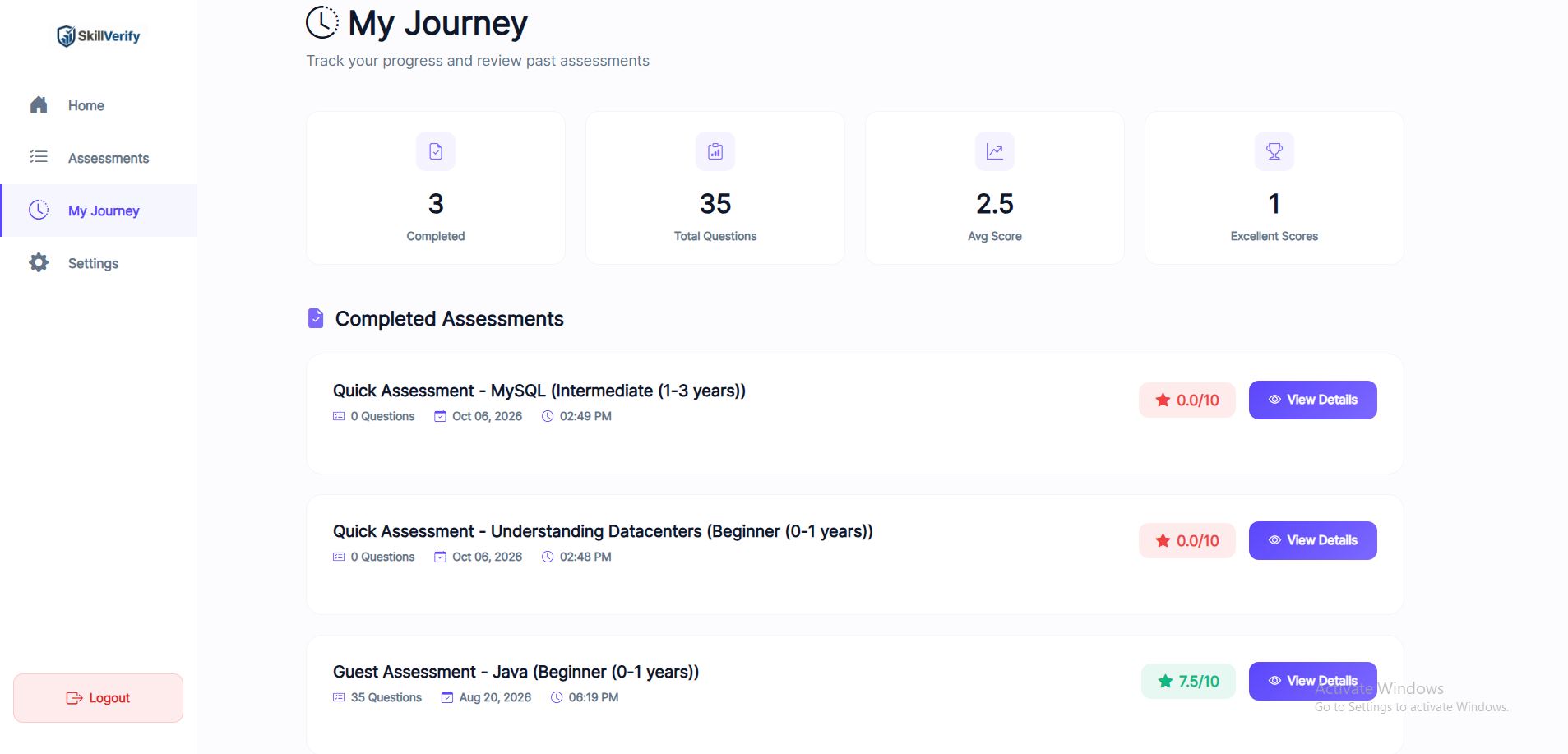1568x754 pixels.
Task: Click the clock icon beside My Journey heading
Action: click(x=322, y=23)
